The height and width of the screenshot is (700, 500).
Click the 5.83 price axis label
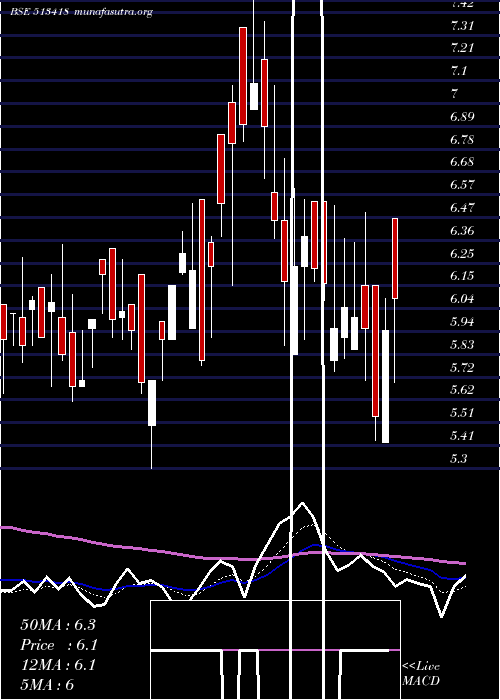462,345
